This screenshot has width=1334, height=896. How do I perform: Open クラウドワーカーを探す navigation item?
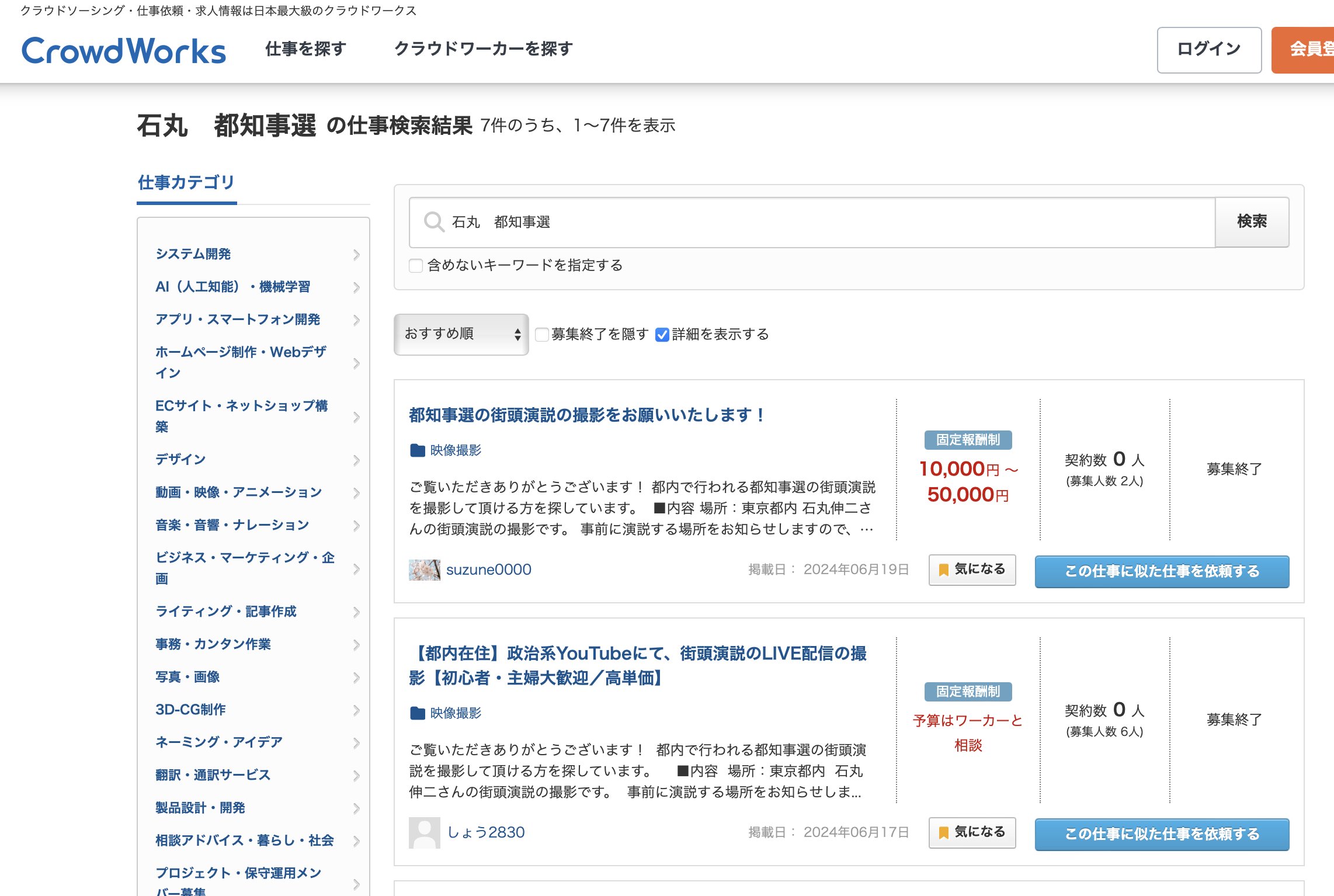click(483, 49)
